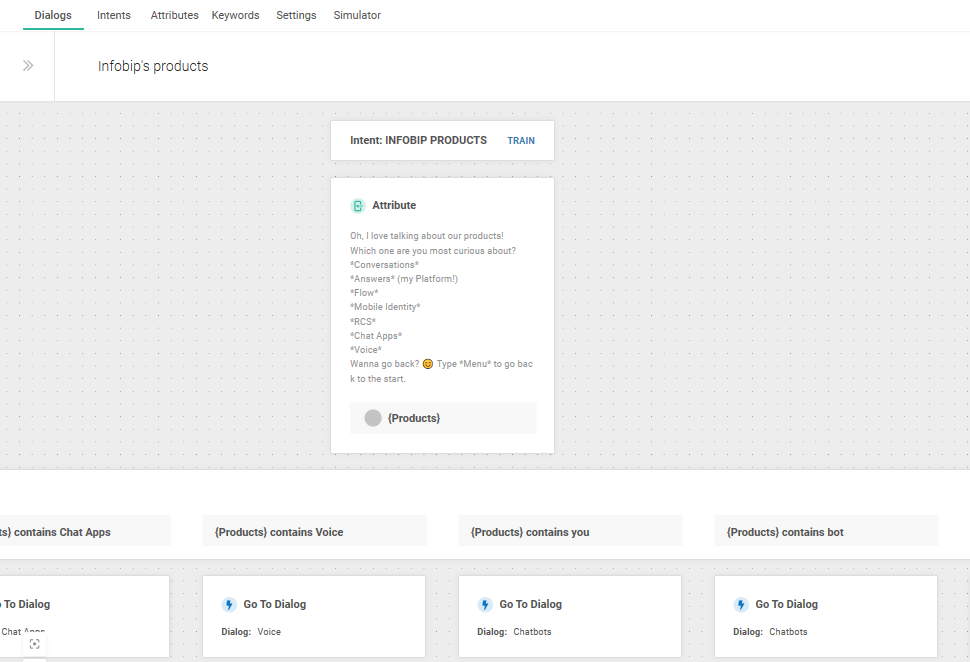Go to the Keywords tab
Image resolution: width=970 pixels, height=662 pixels.
(235, 16)
